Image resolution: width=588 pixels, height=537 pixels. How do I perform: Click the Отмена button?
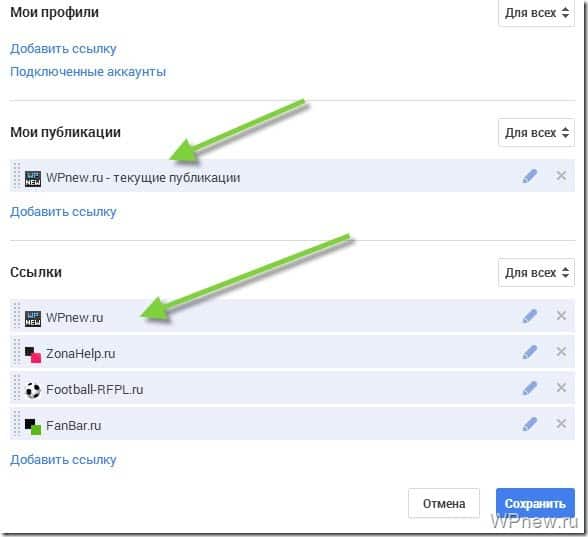(444, 503)
